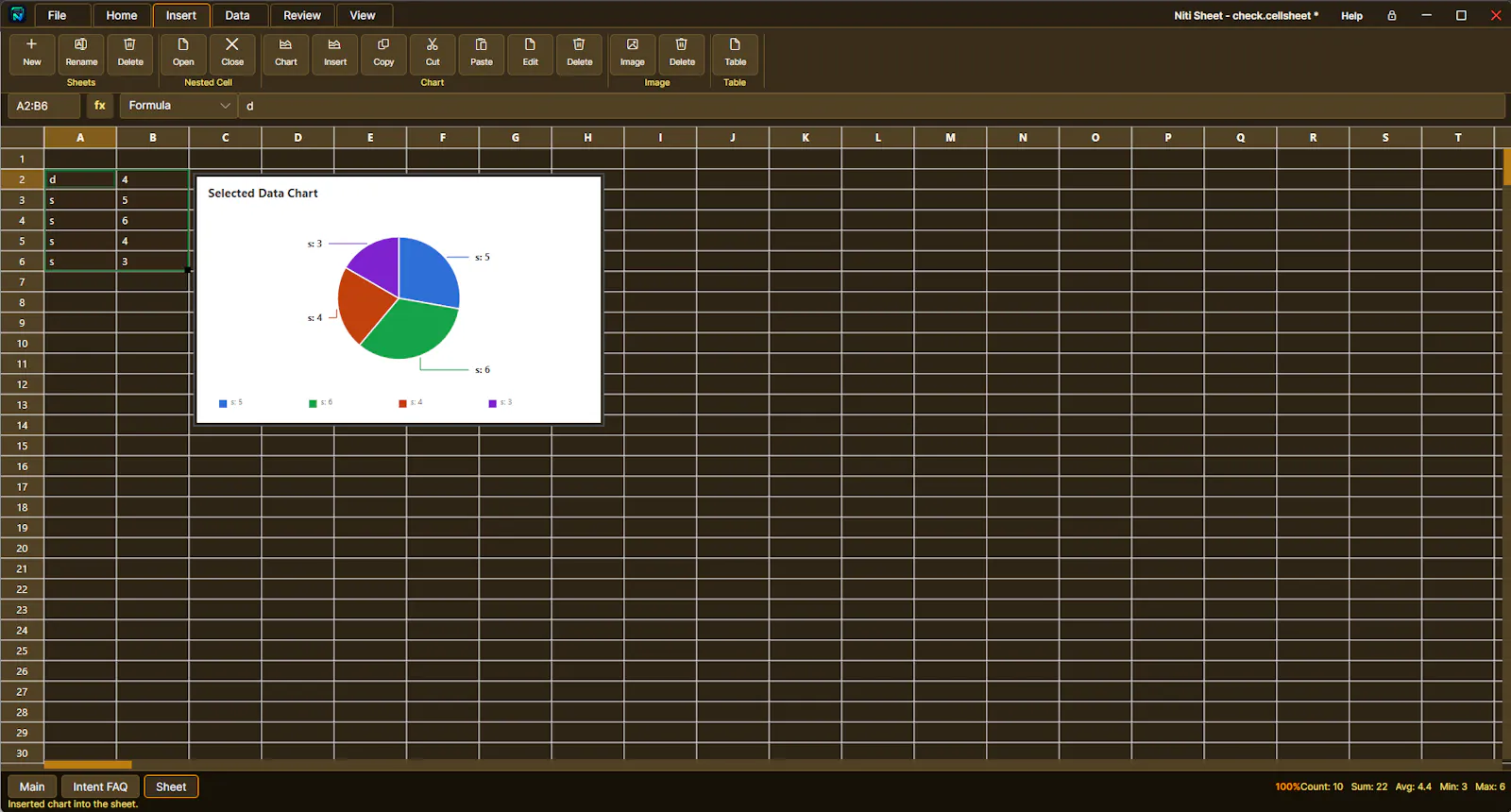Click the green pie slice s: 6

pos(411,329)
